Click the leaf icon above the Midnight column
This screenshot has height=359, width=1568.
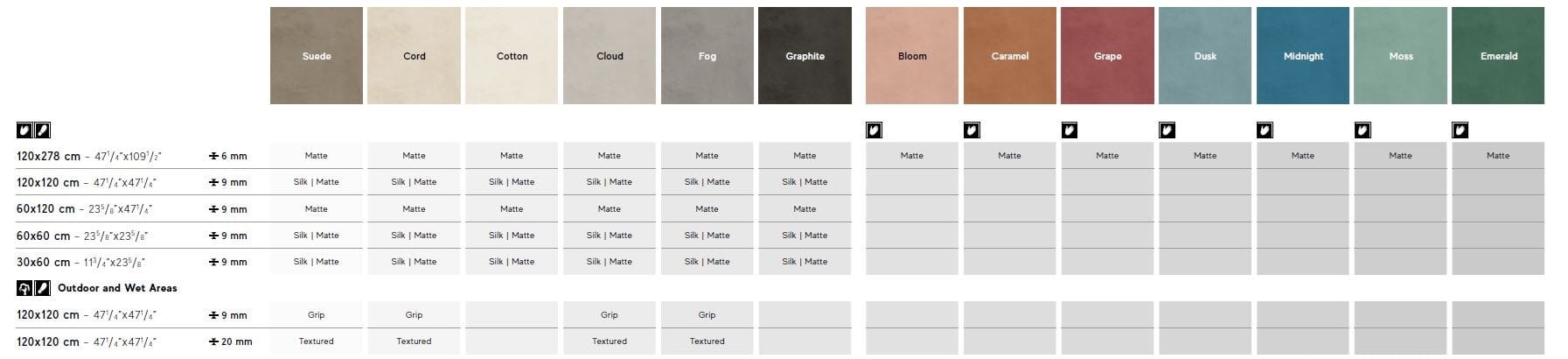pyautogui.click(x=1265, y=130)
